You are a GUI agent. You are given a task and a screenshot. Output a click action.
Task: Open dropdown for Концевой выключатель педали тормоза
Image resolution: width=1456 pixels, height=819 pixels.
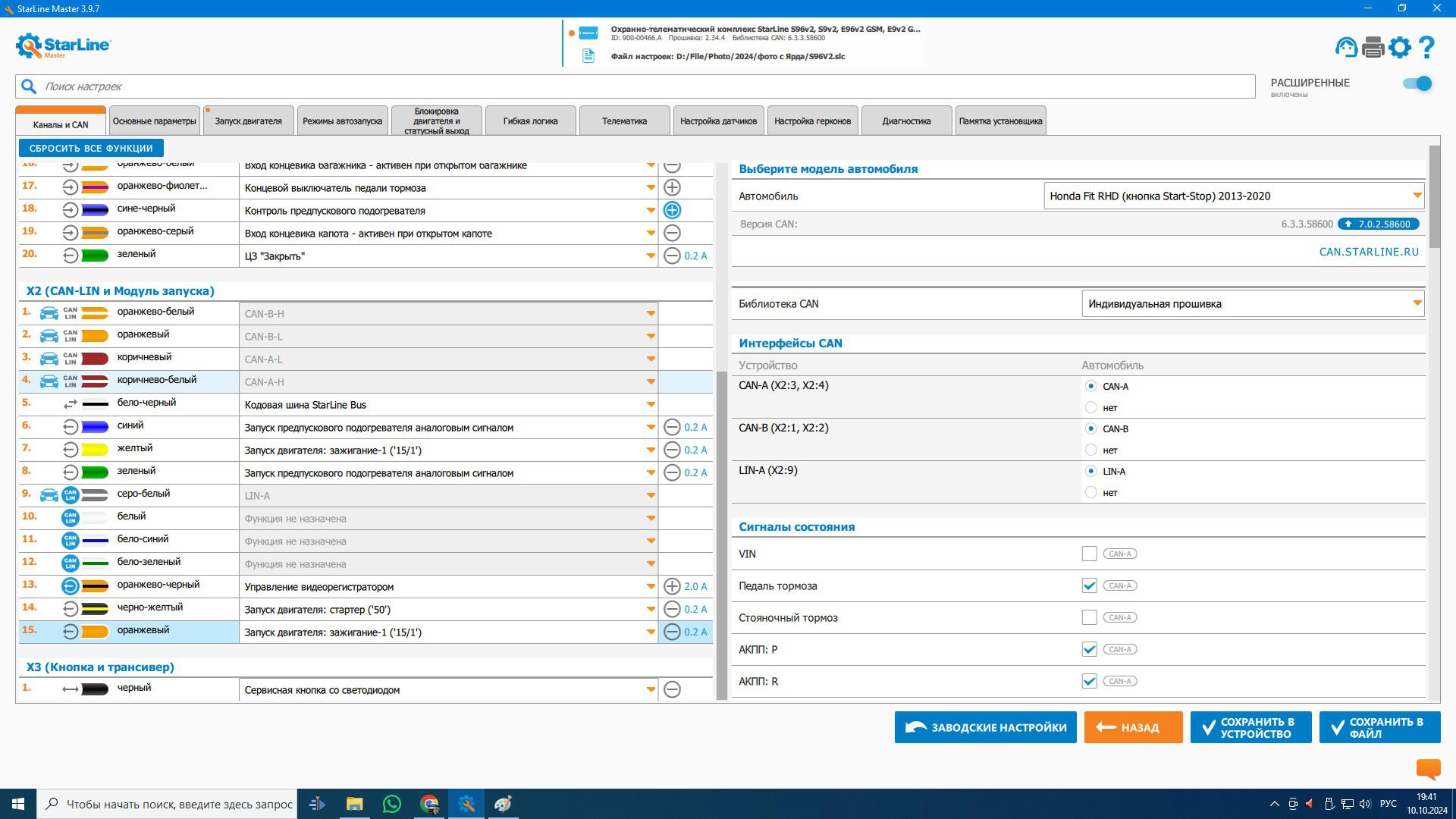click(448, 187)
